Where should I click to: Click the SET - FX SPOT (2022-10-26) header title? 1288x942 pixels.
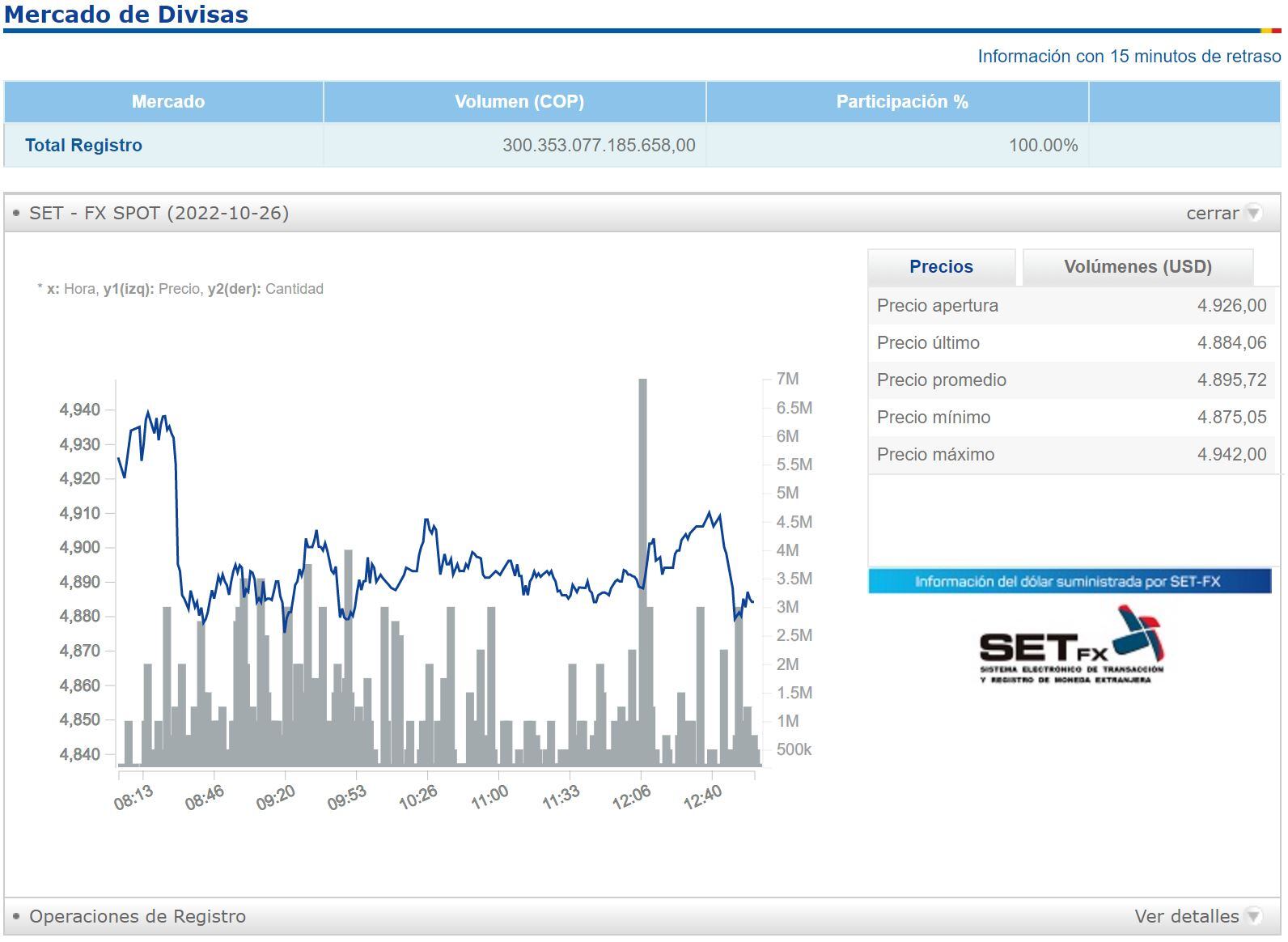coord(159,214)
